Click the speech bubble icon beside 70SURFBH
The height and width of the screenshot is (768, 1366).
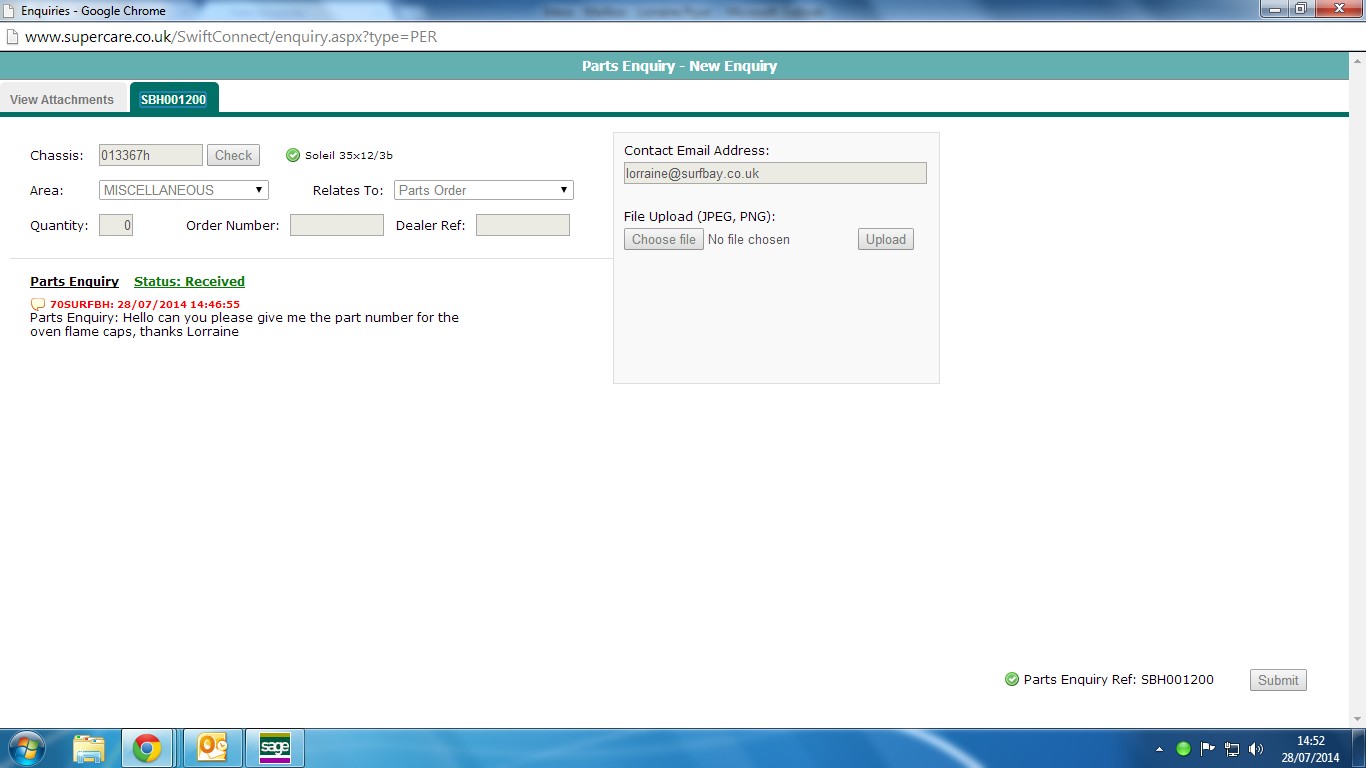(38, 304)
